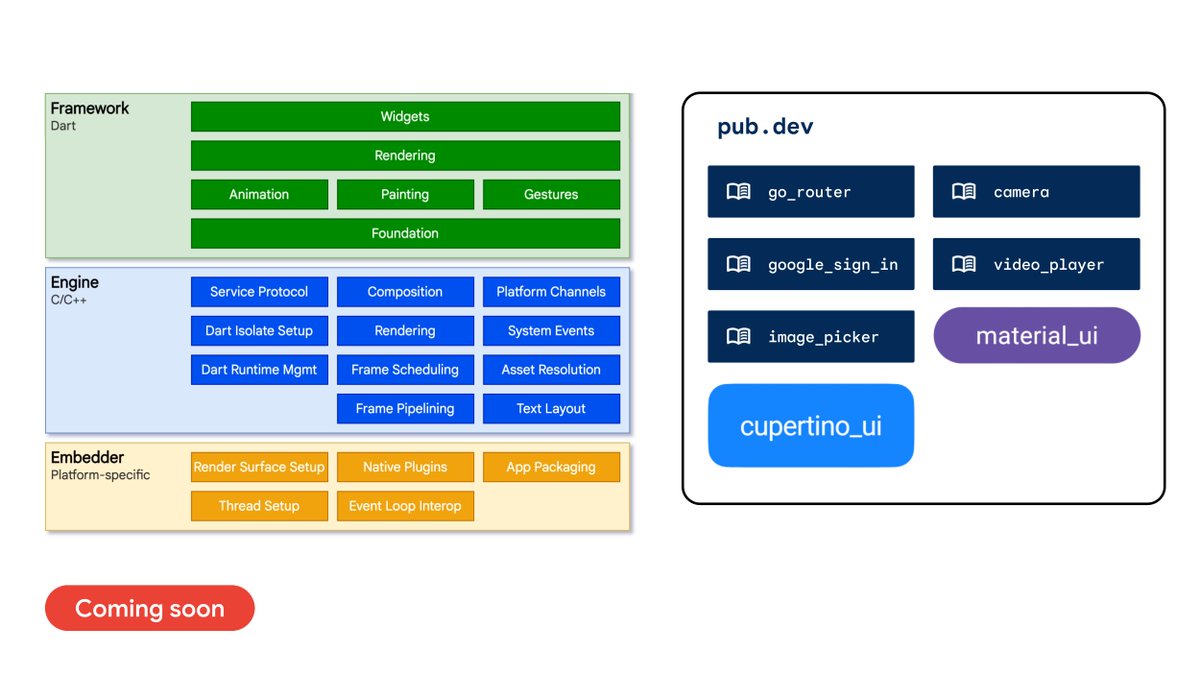Image resolution: width=1200 pixels, height=675 pixels.
Task: Open the camera package label
Action: (x=1021, y=192)
